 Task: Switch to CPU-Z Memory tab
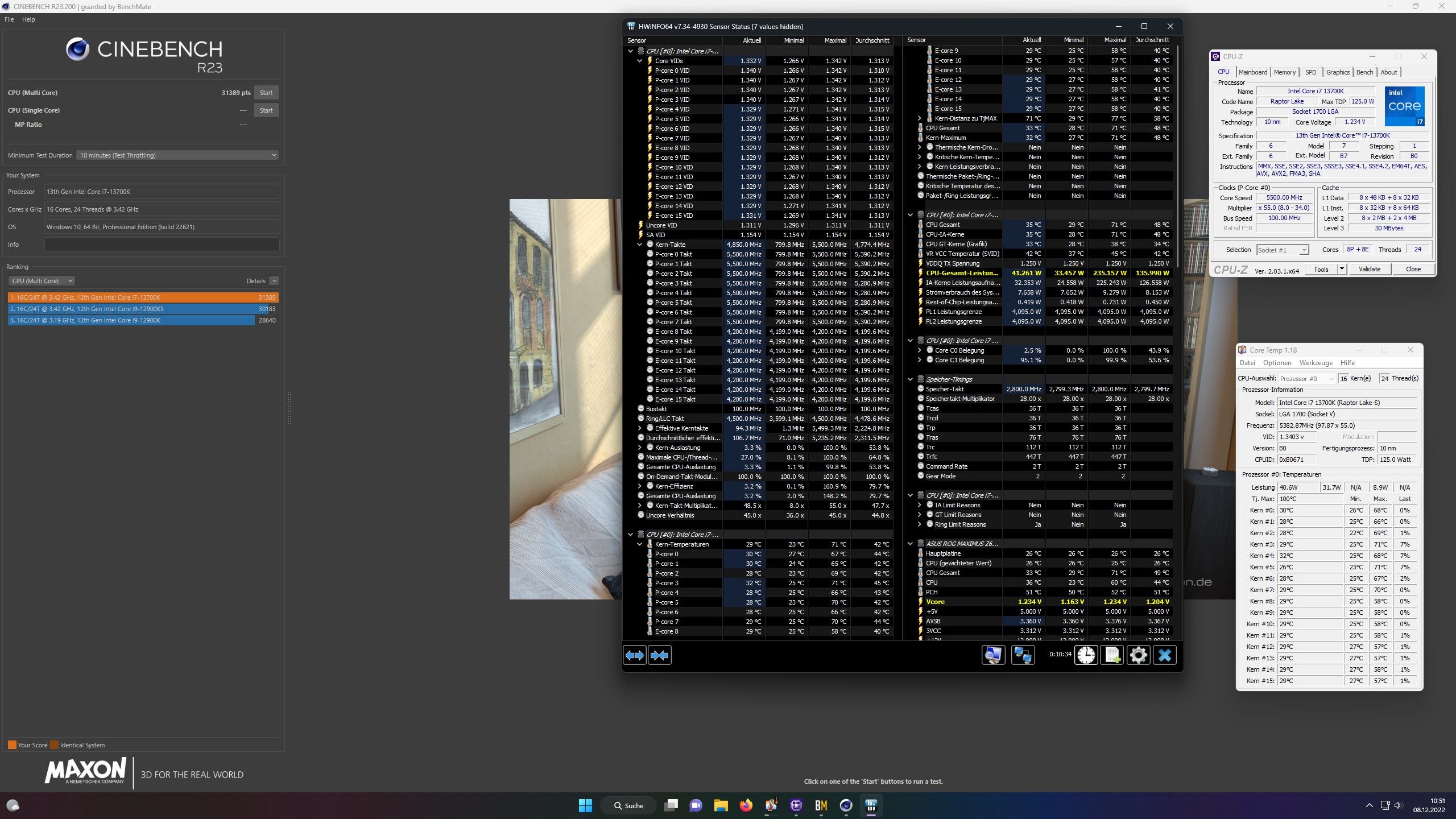click(1285, 72)
